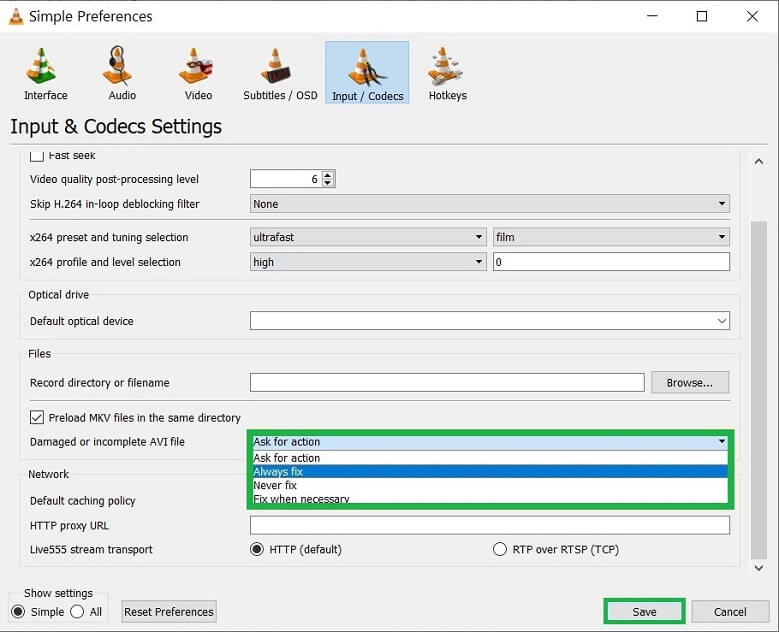The width and height of the screenshot is (779, 632).
Task: Click the scrollbar down arrow
Action: pyautogui.click(x=759, y=568)
